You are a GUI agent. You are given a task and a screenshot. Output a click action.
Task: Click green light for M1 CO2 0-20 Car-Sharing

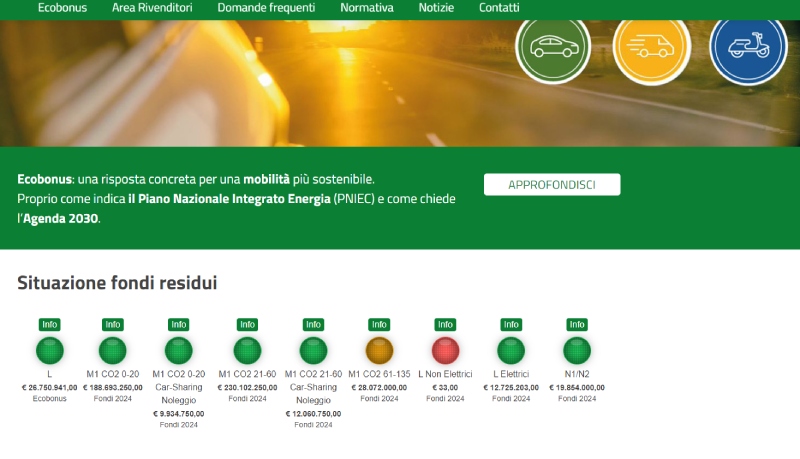[x=179, y=350]
